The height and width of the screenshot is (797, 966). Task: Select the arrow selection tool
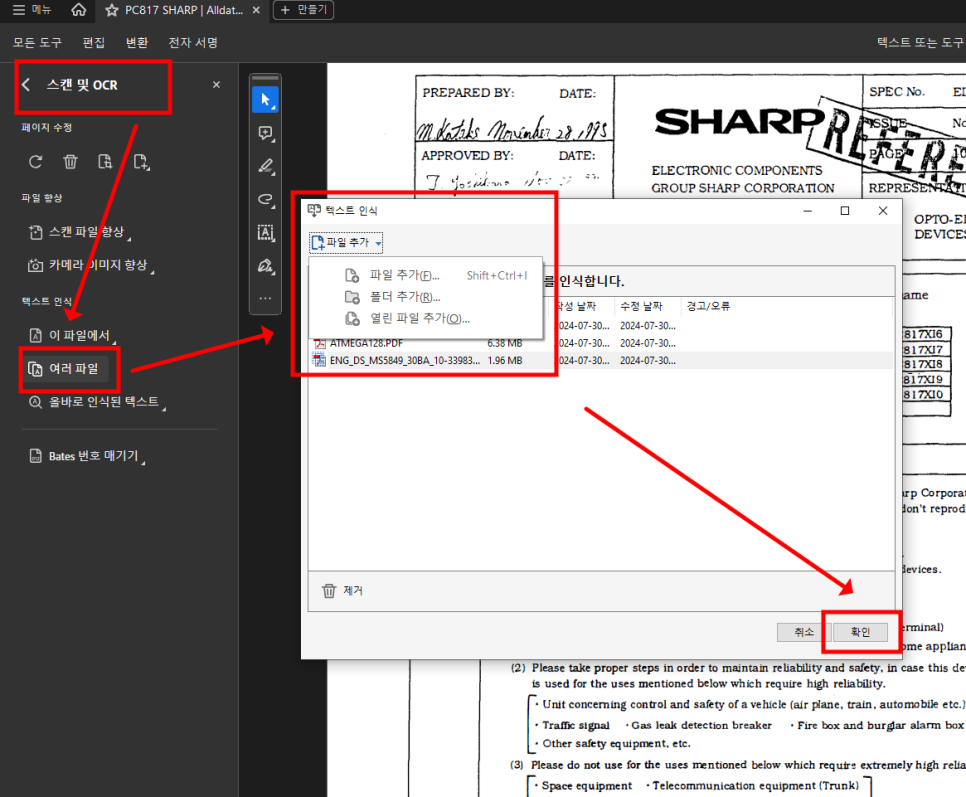click(266, 100)
